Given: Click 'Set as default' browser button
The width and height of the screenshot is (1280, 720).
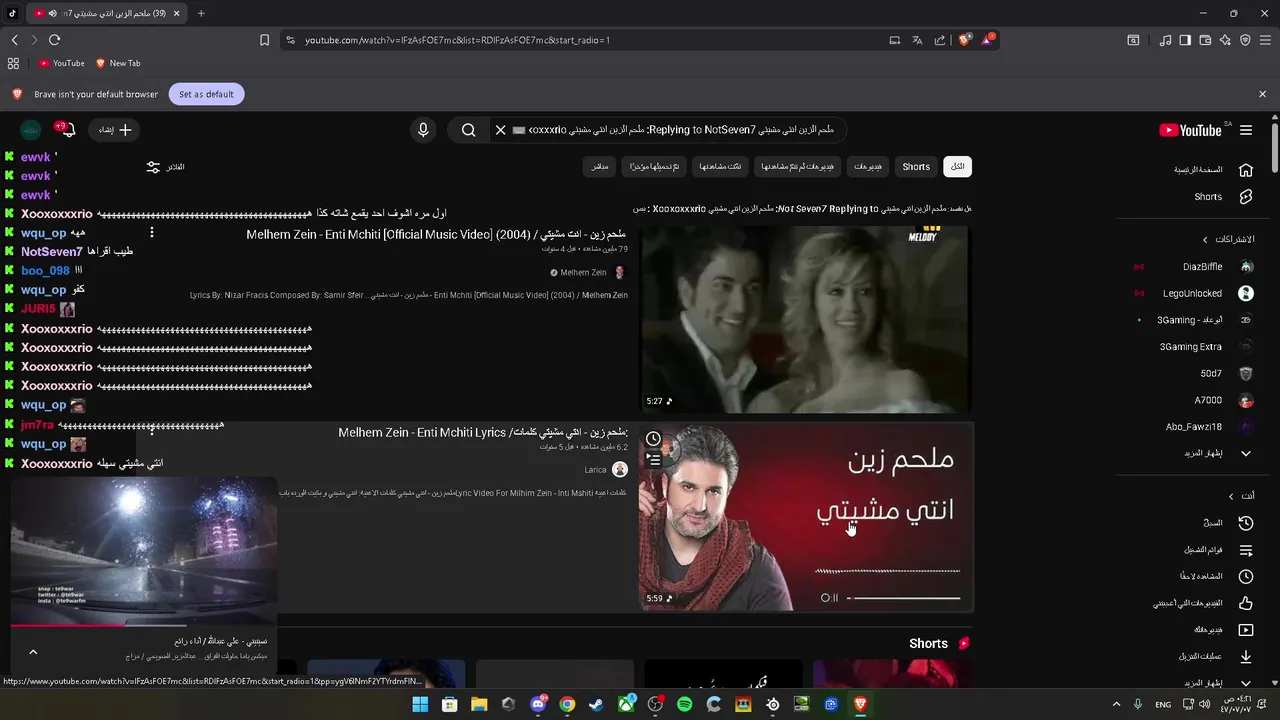Looking at the screenshot, I should coord(206,94).
